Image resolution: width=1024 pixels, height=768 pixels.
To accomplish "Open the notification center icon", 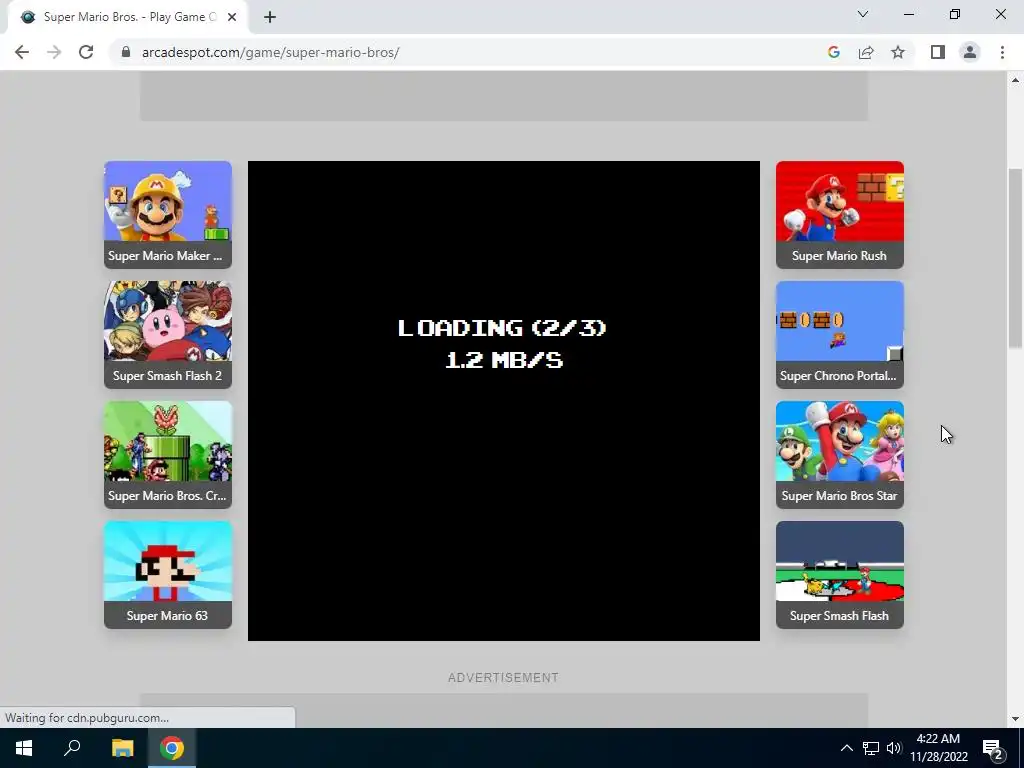I will [993, 749].
